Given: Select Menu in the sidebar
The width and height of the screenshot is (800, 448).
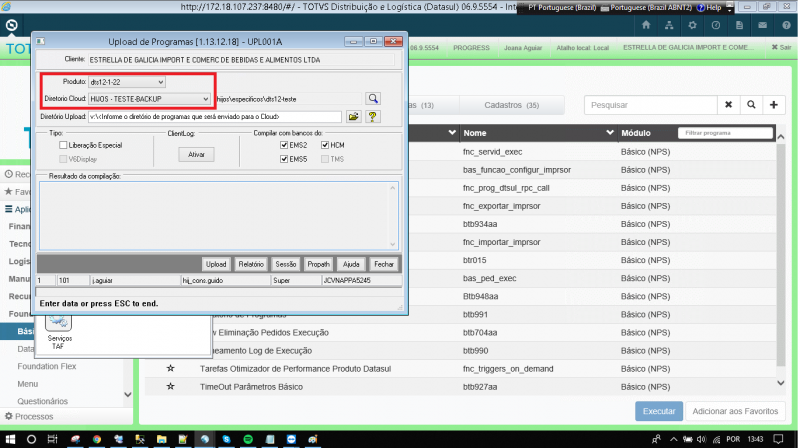Looking at the screenshot, I should 28,384.
